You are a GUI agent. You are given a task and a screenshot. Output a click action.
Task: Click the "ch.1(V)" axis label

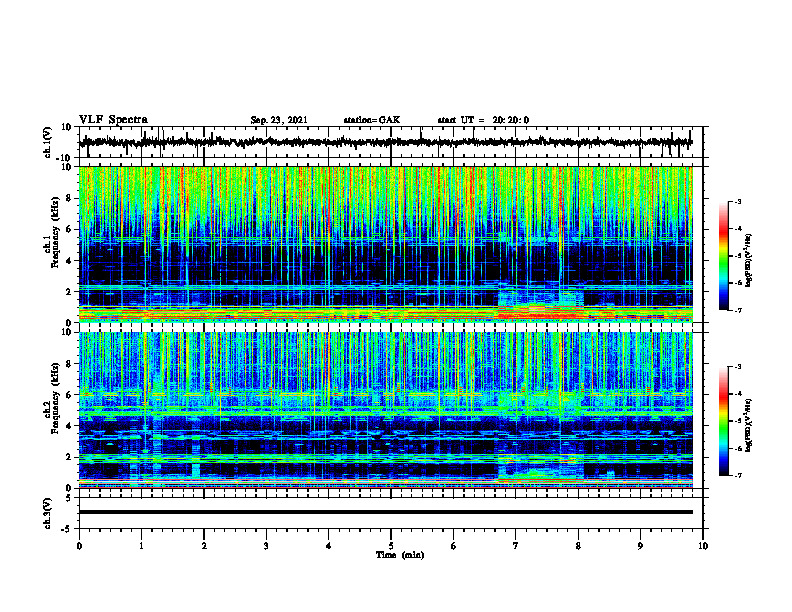pyautogui.click(x=48, y=143)
